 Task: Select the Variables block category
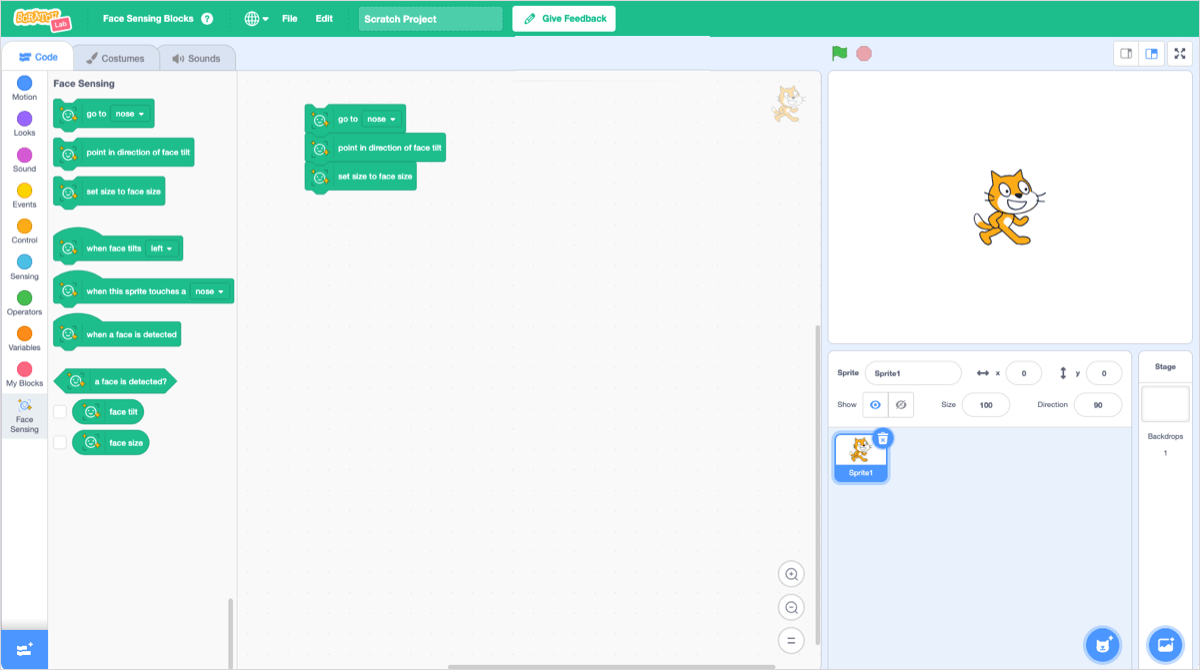24,339
